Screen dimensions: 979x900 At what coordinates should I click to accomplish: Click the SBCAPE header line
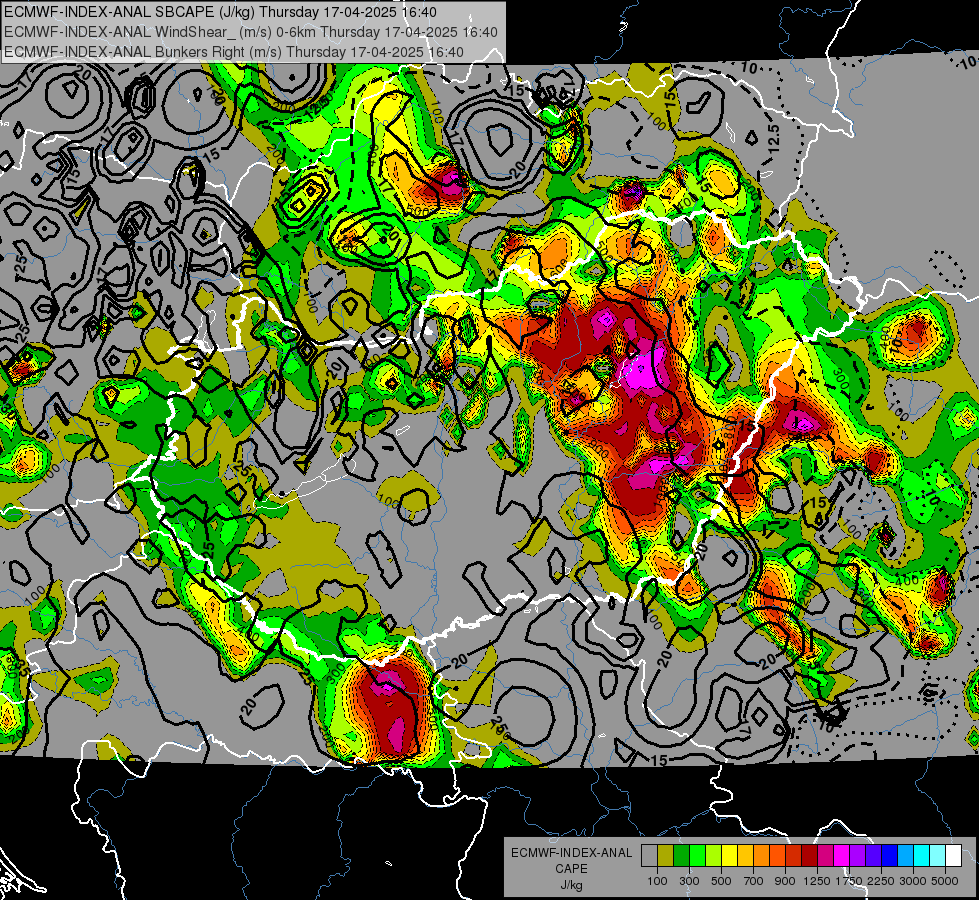(x=220, y=12)
